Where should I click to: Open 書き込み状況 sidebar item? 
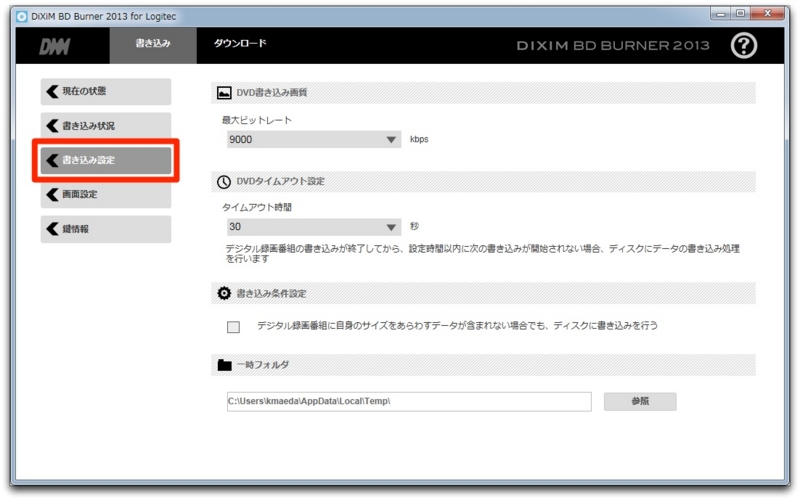click(106, 126)
